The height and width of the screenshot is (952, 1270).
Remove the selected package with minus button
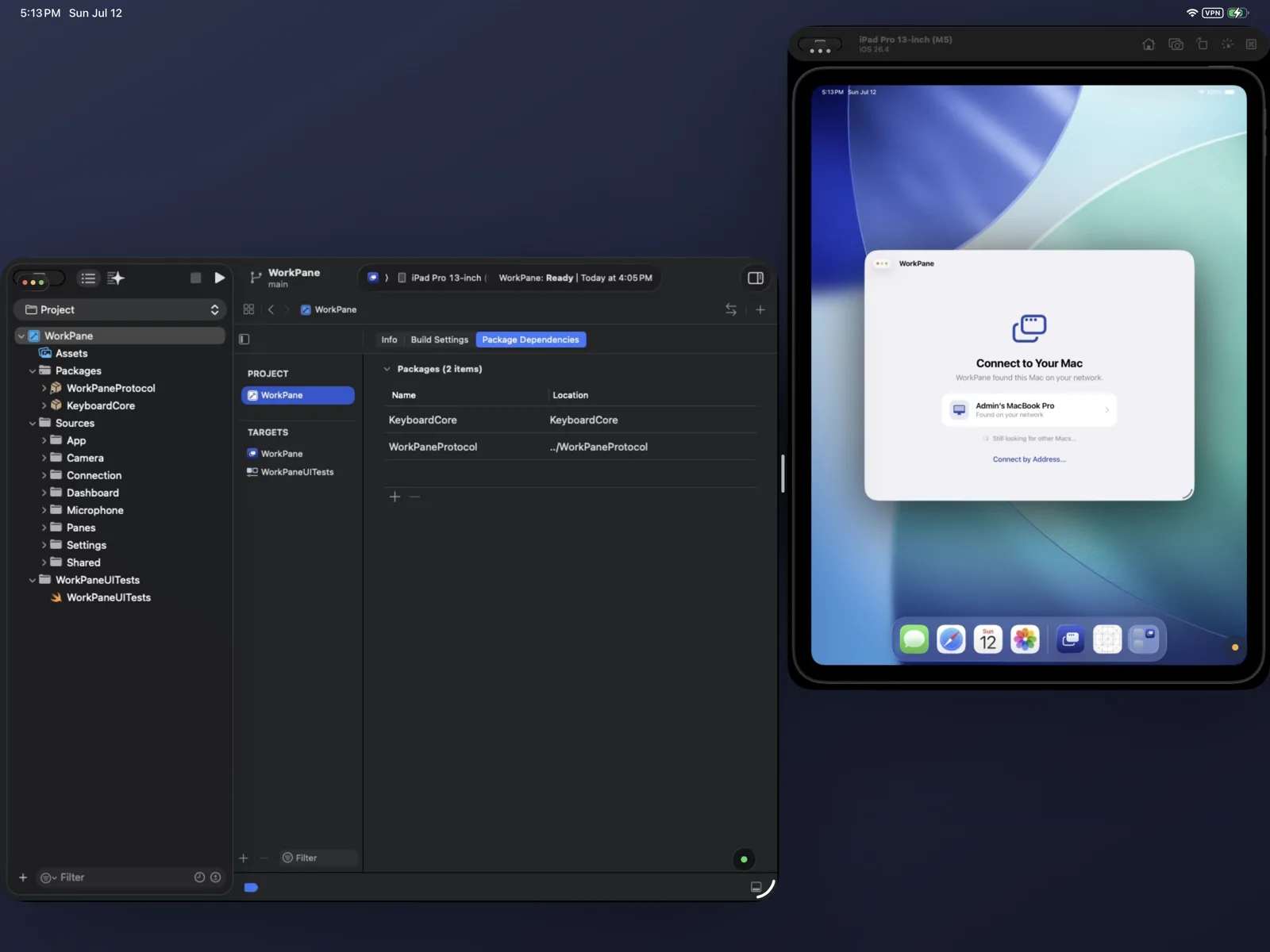click(x=414, y=497)
